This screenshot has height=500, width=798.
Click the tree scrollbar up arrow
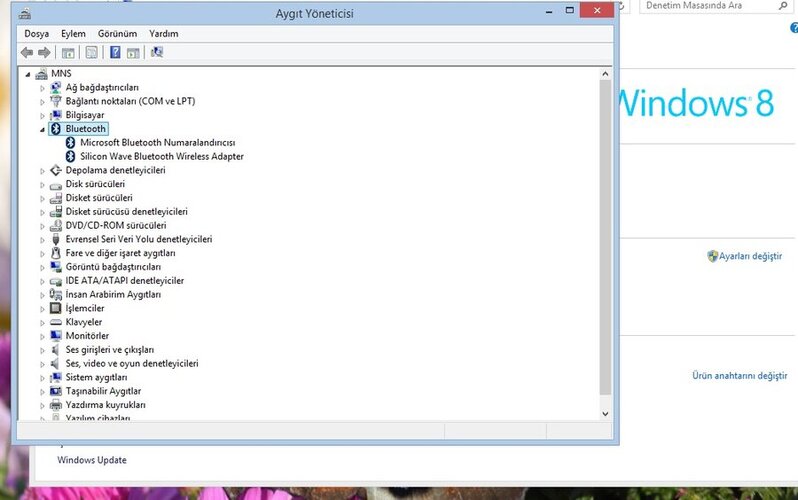(605, 74)
